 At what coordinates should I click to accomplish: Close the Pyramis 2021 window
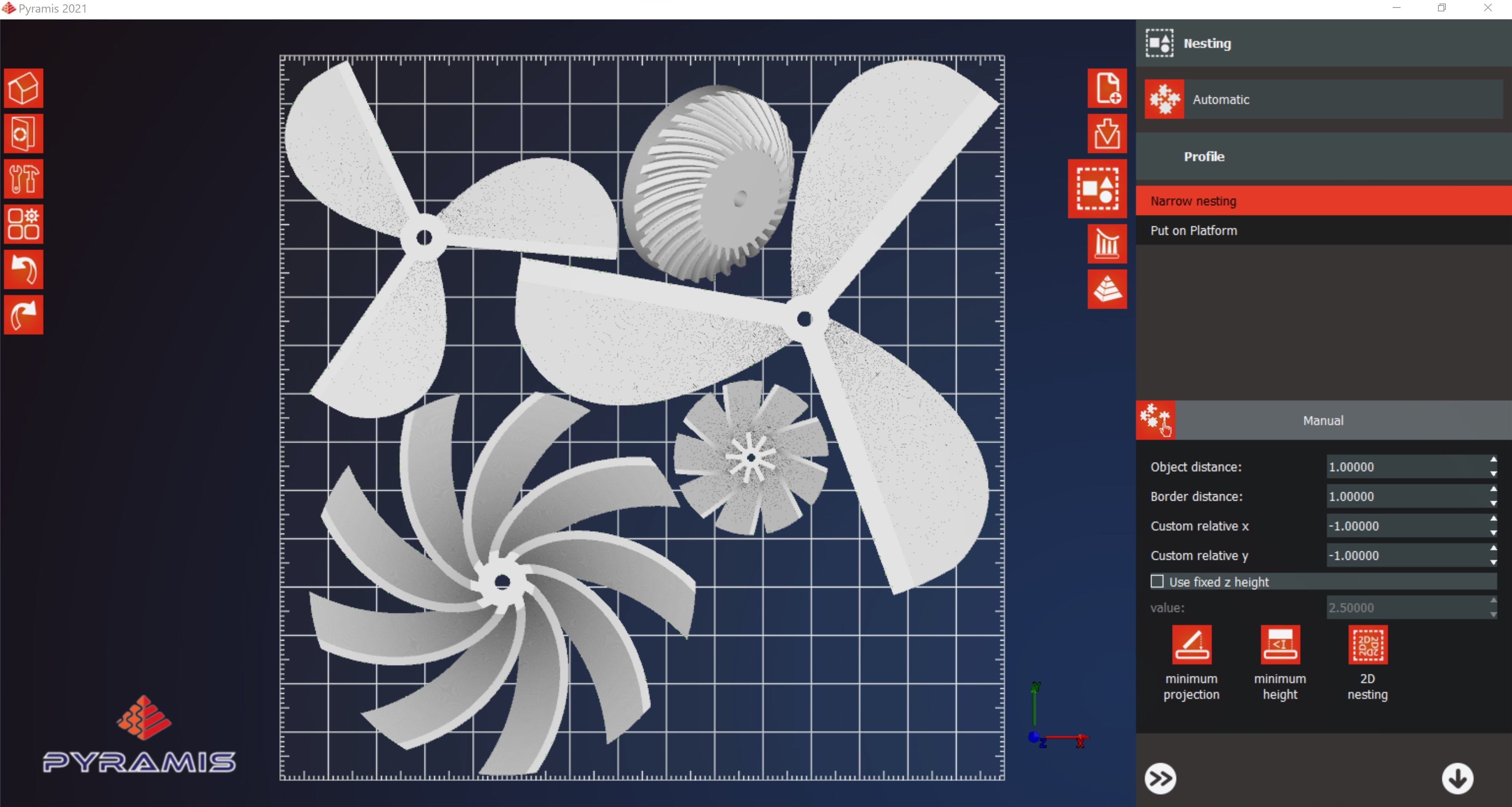pyautogui.click(x=1487, y=7)
